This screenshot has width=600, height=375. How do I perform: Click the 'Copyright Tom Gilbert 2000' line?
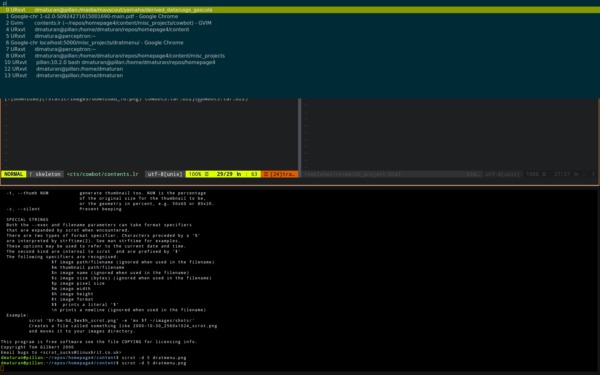tap(37, 347)
